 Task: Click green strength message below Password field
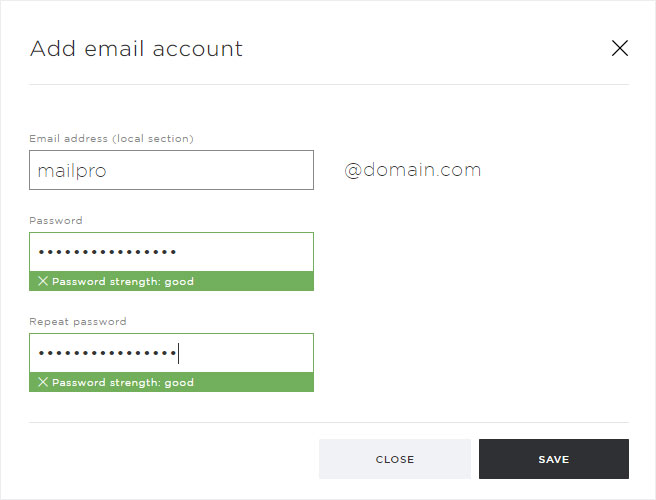tap(171, 281)
